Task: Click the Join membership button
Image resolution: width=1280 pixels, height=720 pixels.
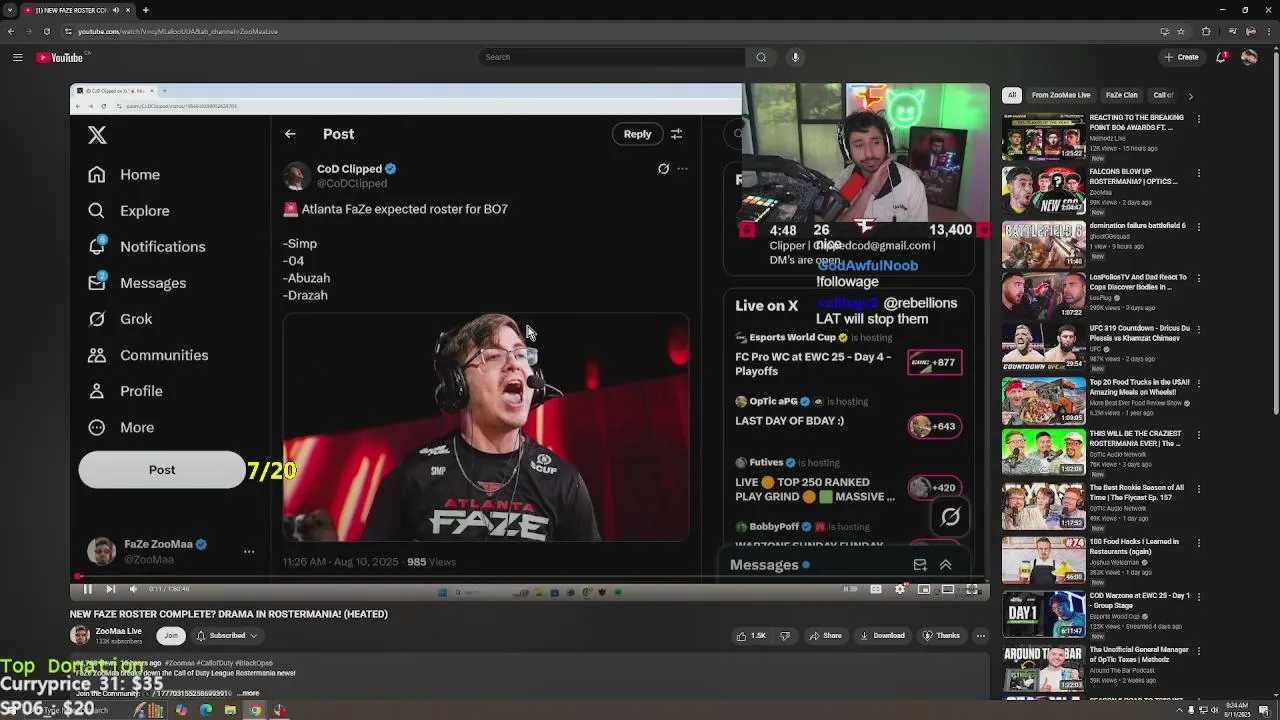Action: (x=171, y=636)
